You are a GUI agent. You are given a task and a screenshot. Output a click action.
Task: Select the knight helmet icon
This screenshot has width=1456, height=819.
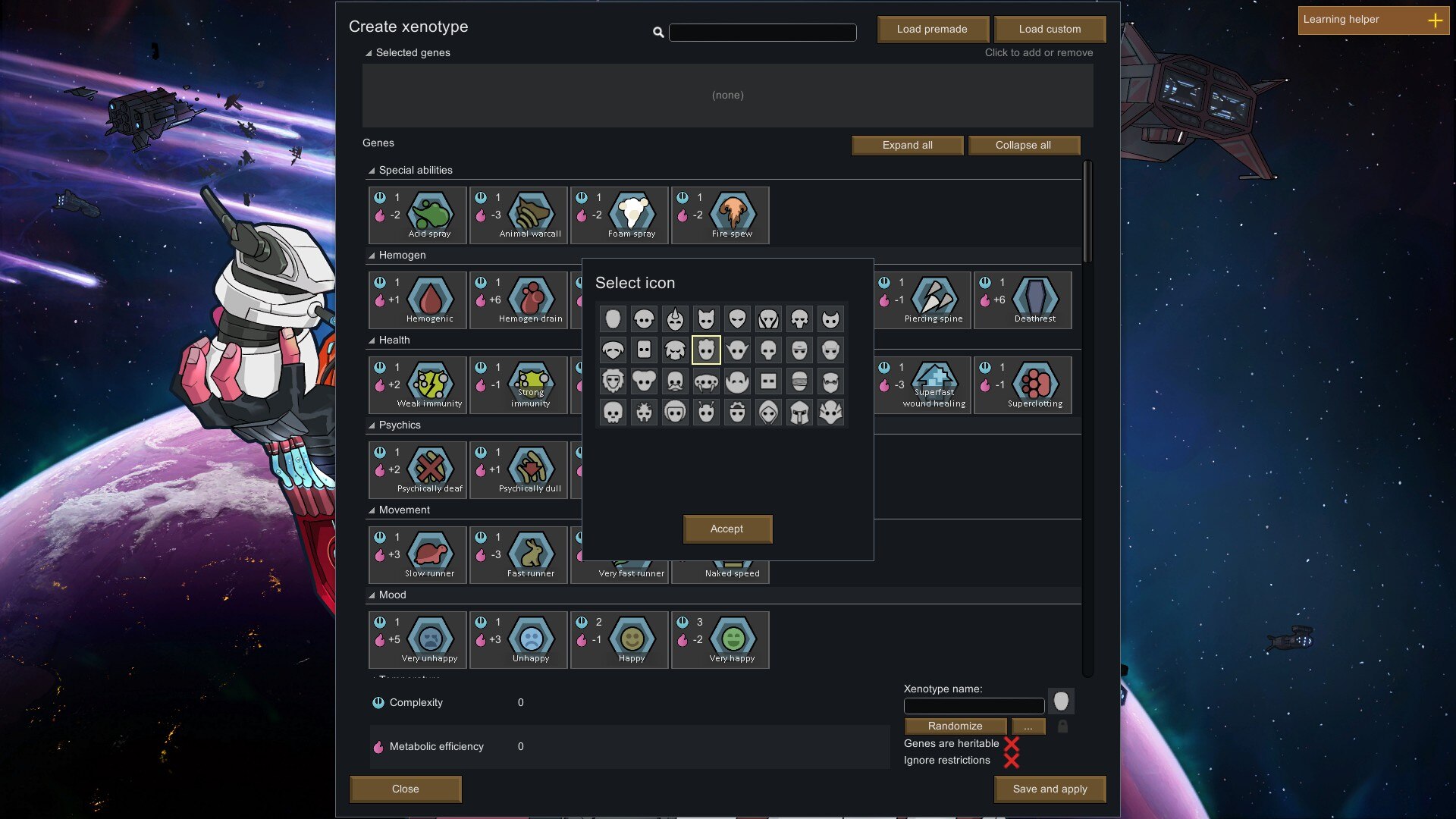point(799,412)
